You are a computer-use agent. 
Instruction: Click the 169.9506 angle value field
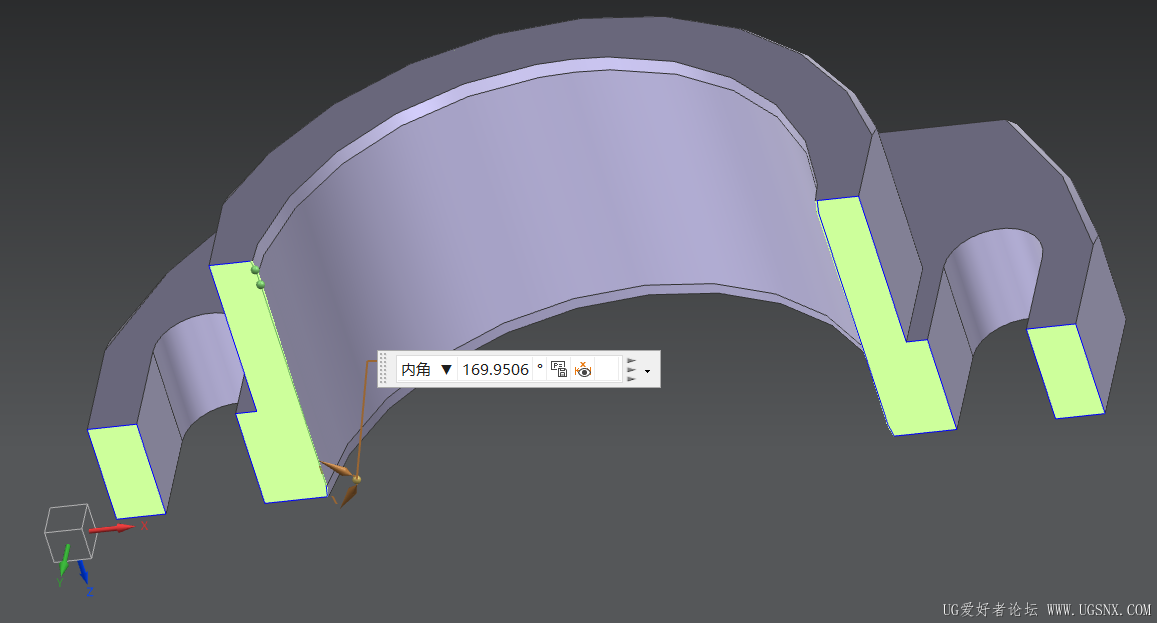pyautogui.click(x=495, y=369)
